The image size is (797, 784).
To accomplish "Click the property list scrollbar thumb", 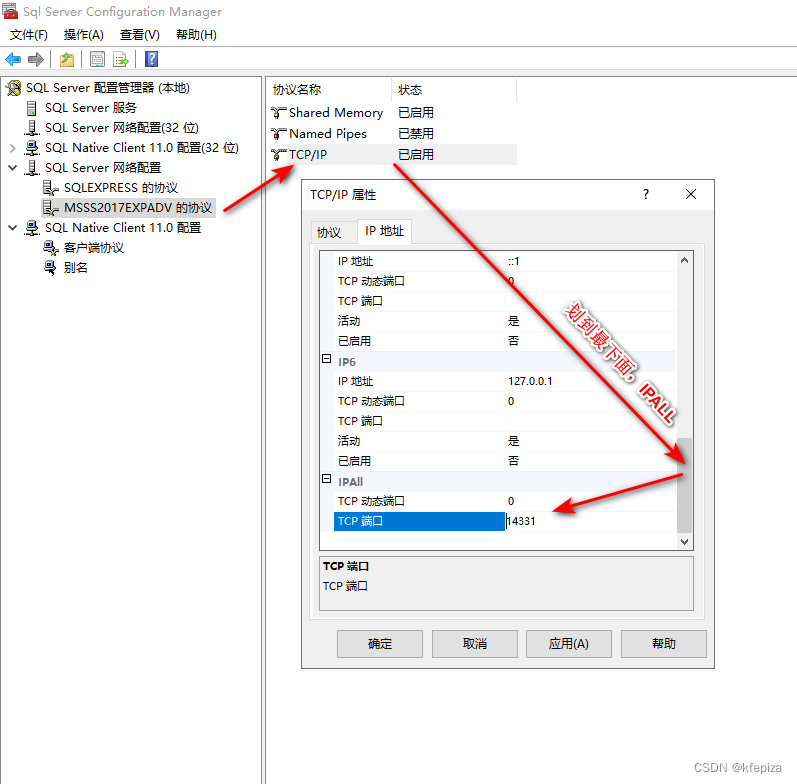I will pos(684,485).
